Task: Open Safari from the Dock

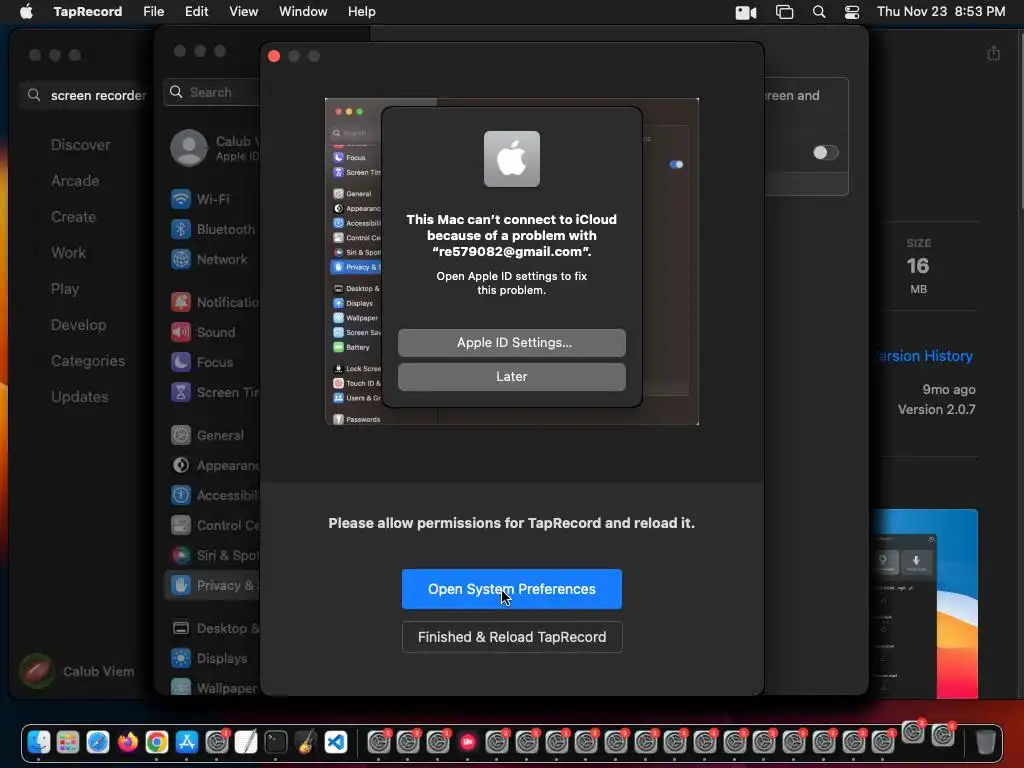Action: tap(98, 742)
